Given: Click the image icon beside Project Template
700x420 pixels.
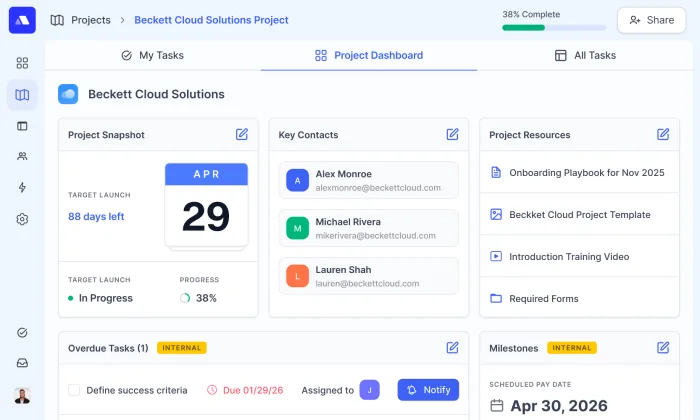Looking at the screenshot, I should (x=496, y=214).
